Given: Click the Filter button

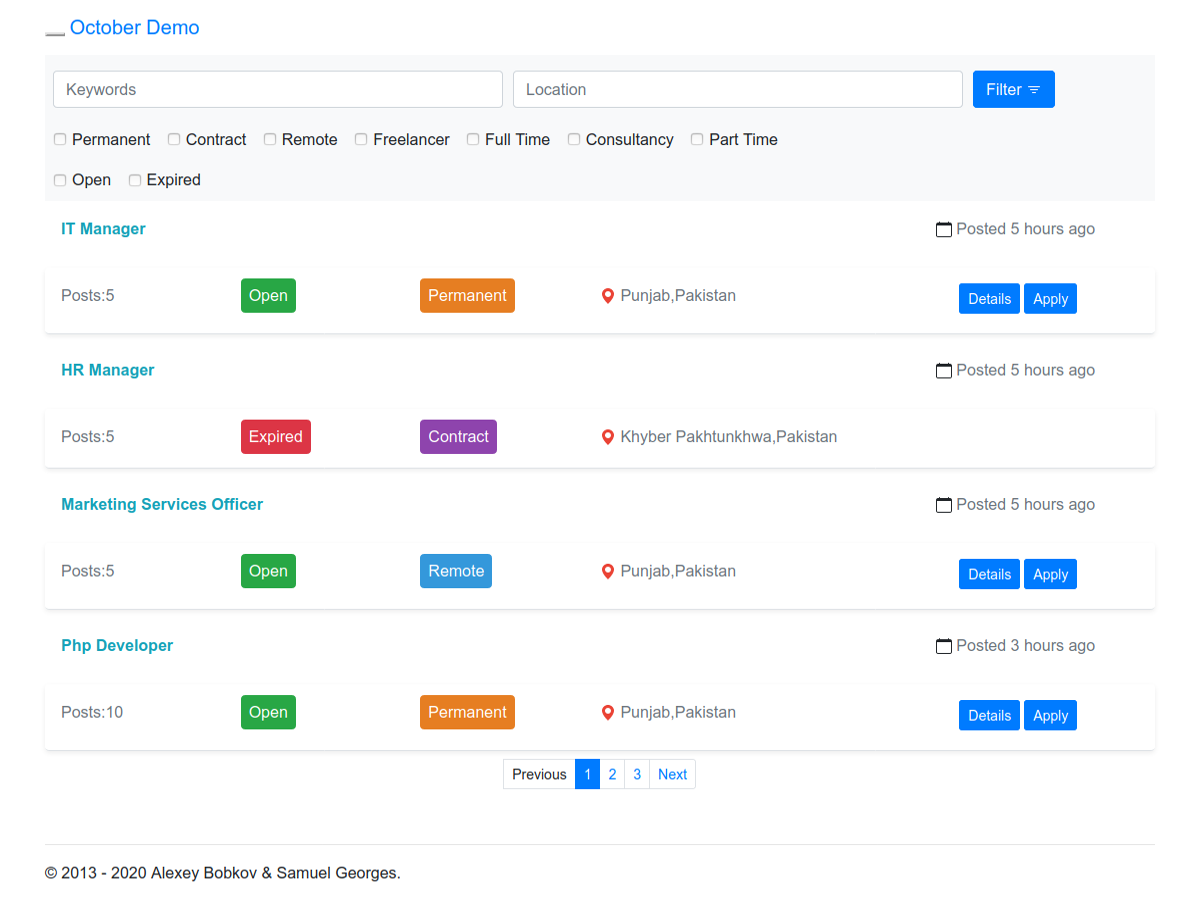Looking at the screenshot, I should pos(1014,89).
